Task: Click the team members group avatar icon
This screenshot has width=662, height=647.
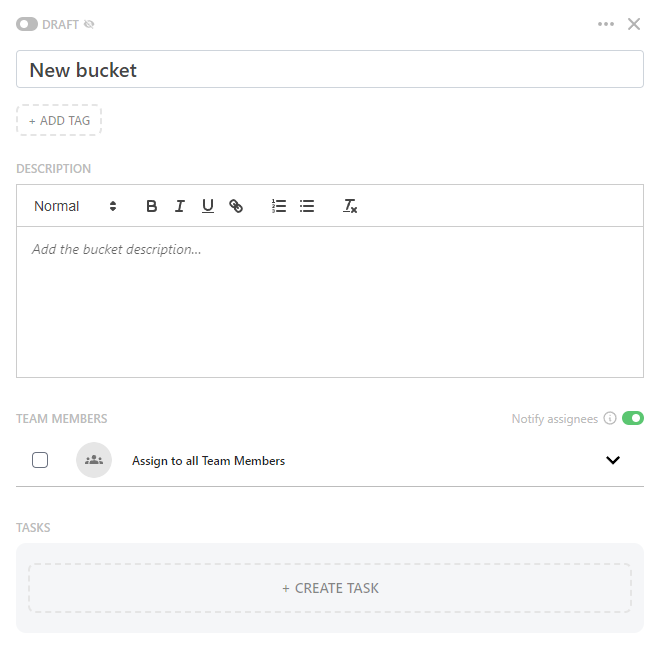Action: (x=94, y=460)
